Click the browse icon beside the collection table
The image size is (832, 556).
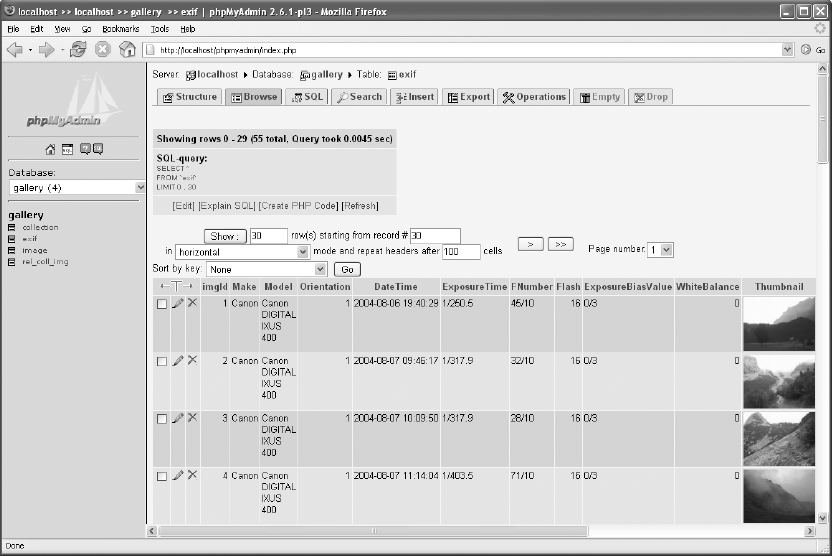(x=12, y=228)
